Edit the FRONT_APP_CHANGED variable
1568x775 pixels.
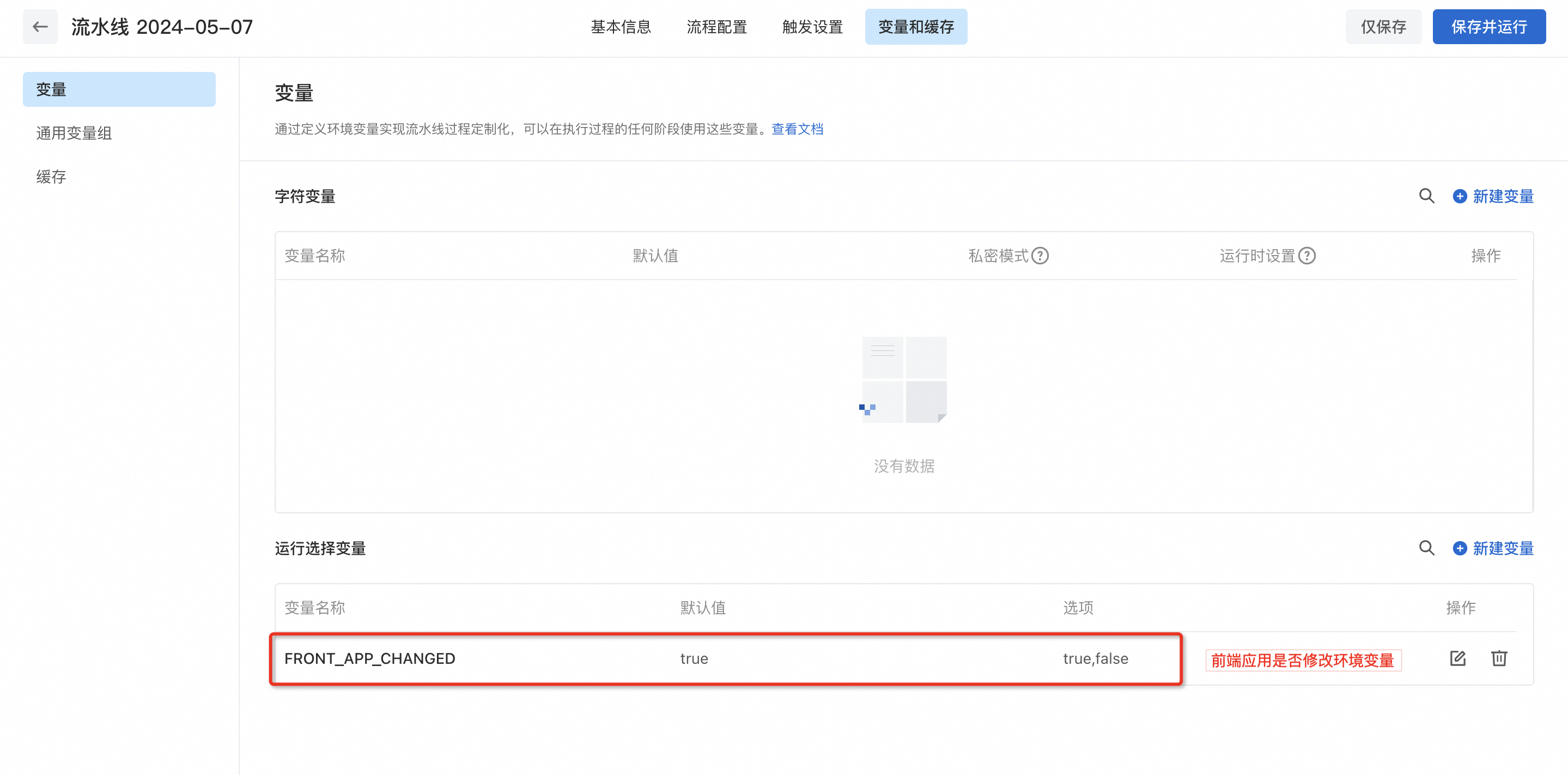pos(1458,658)
